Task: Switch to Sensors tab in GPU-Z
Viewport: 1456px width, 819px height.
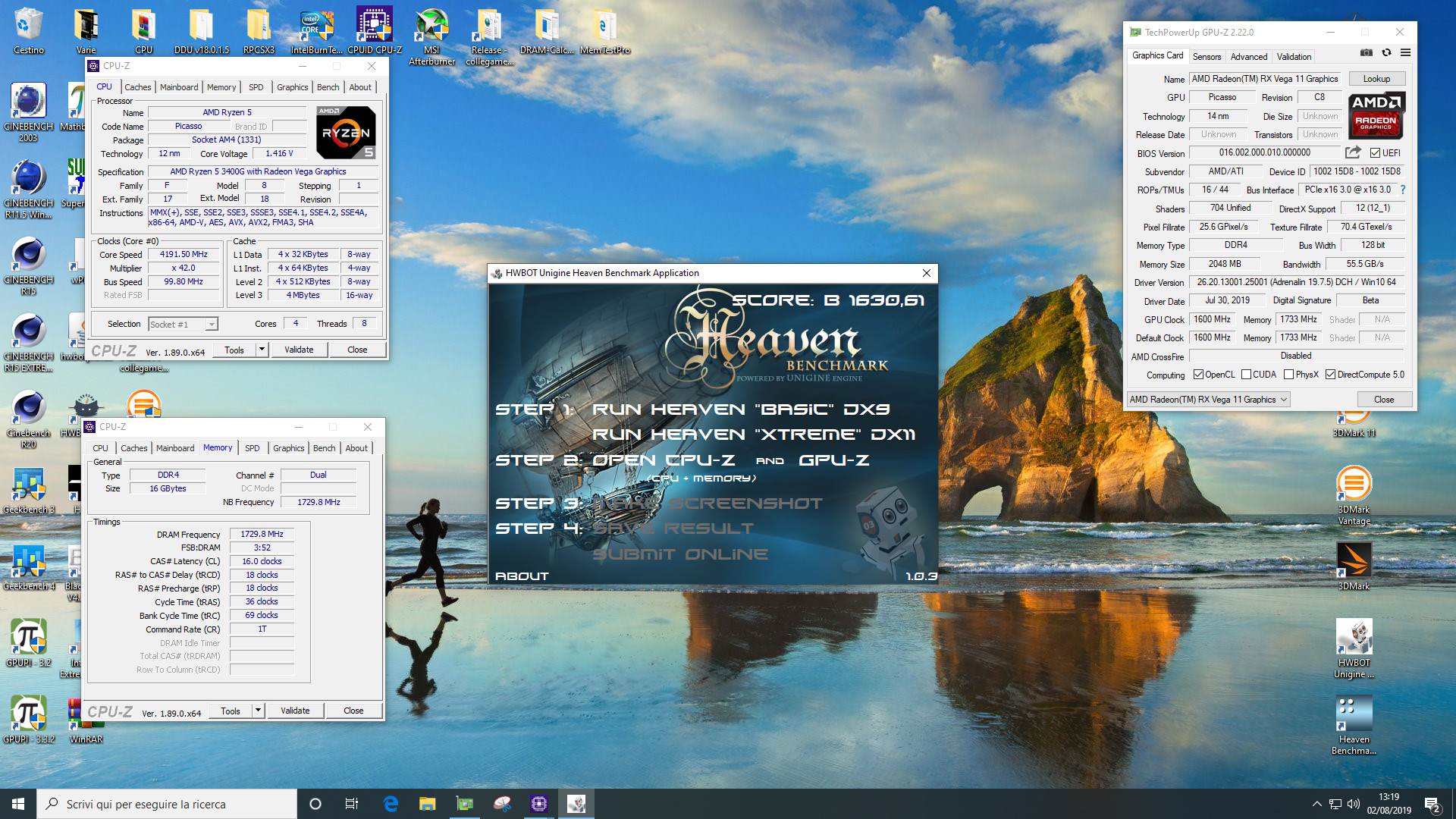Action: click(1207, 57)
